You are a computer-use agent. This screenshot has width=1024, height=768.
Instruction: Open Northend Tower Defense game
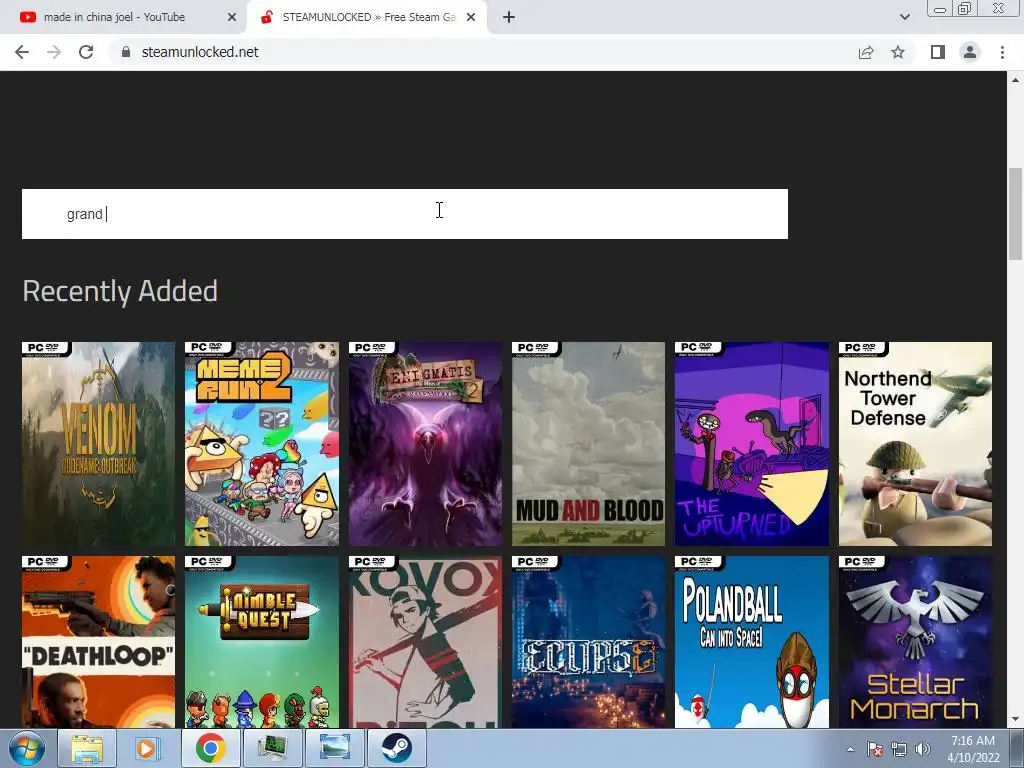pos(915,444)
